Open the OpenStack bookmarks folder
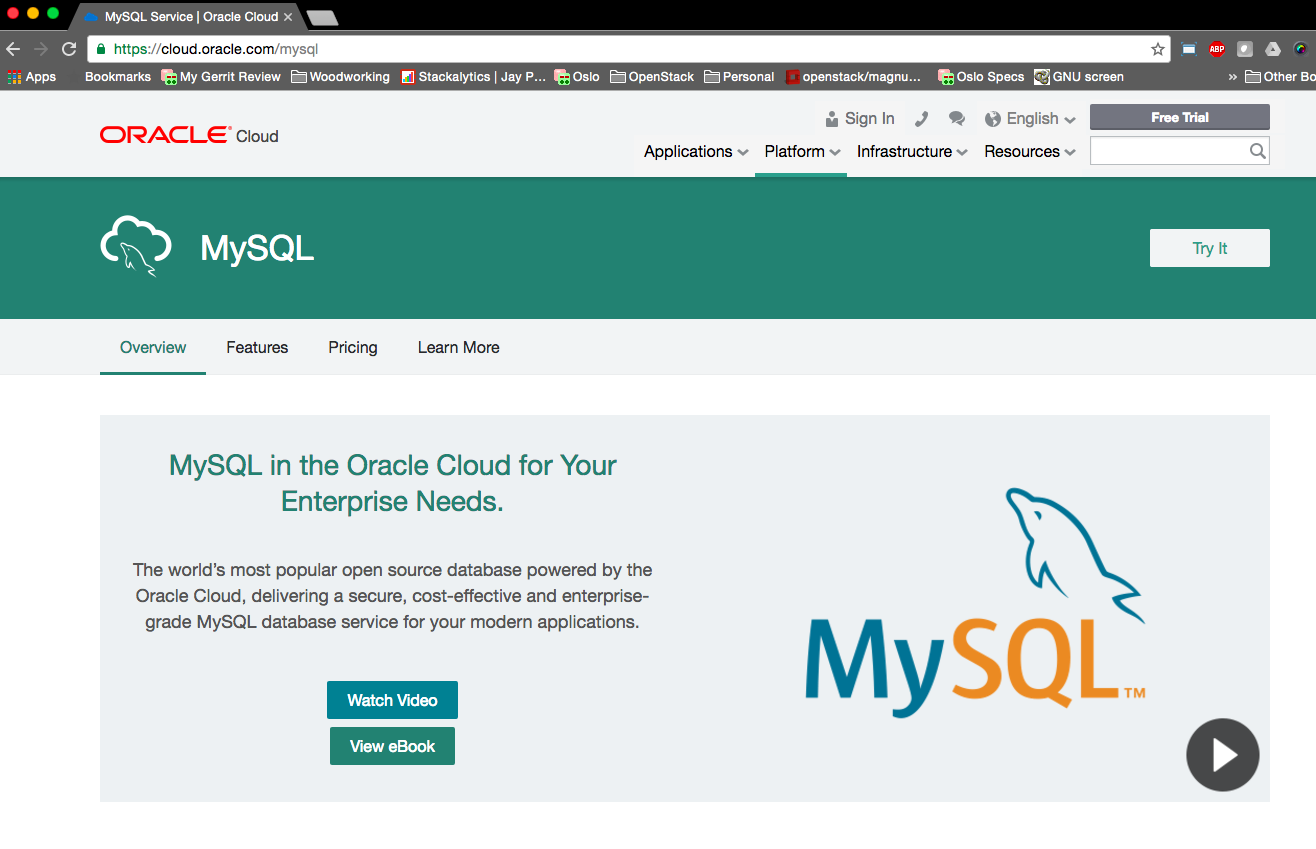The height and width of the screenshot is (849, 1316). click(x=652, y=77)
